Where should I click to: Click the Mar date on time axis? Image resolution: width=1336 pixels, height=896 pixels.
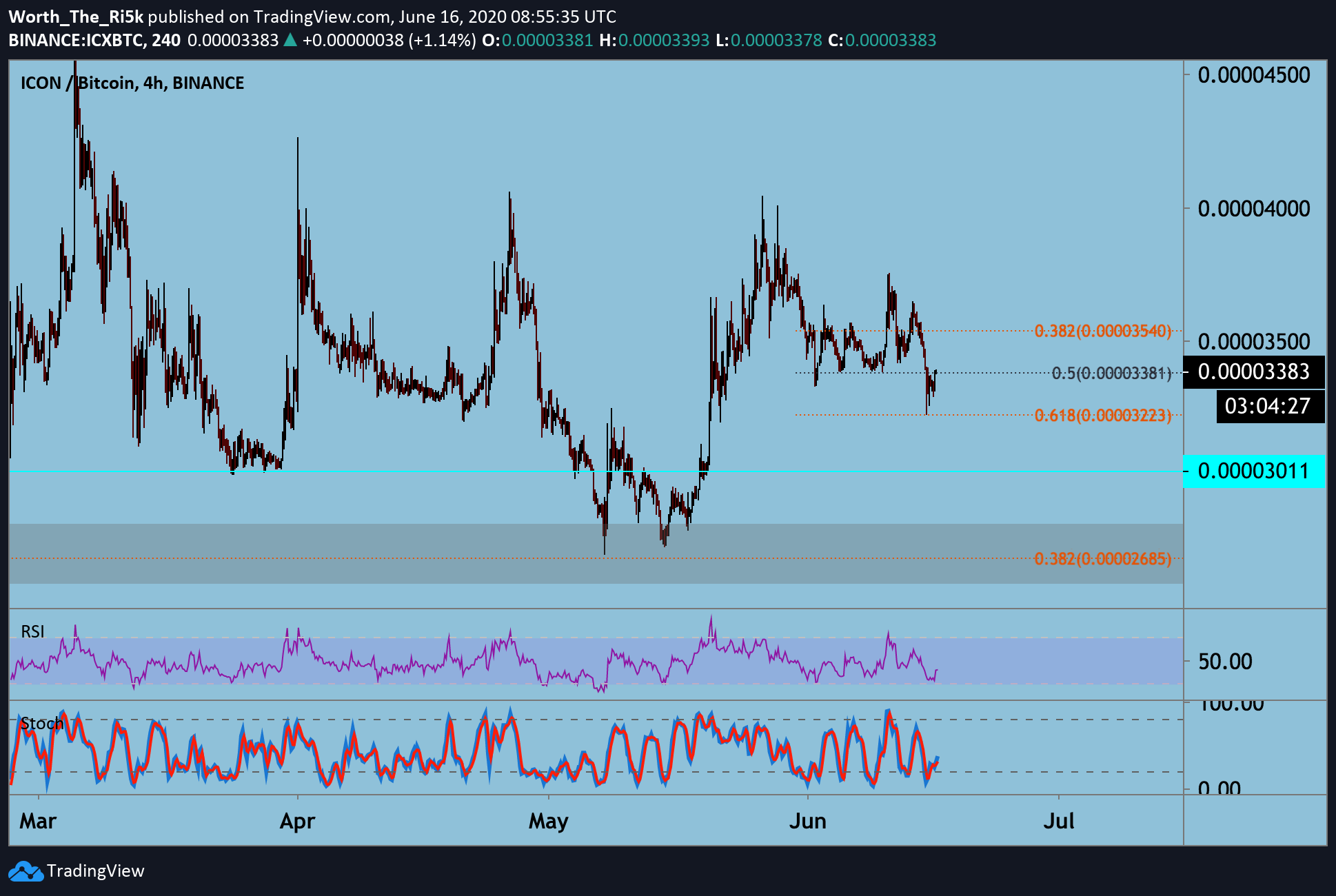click(38, 822)
